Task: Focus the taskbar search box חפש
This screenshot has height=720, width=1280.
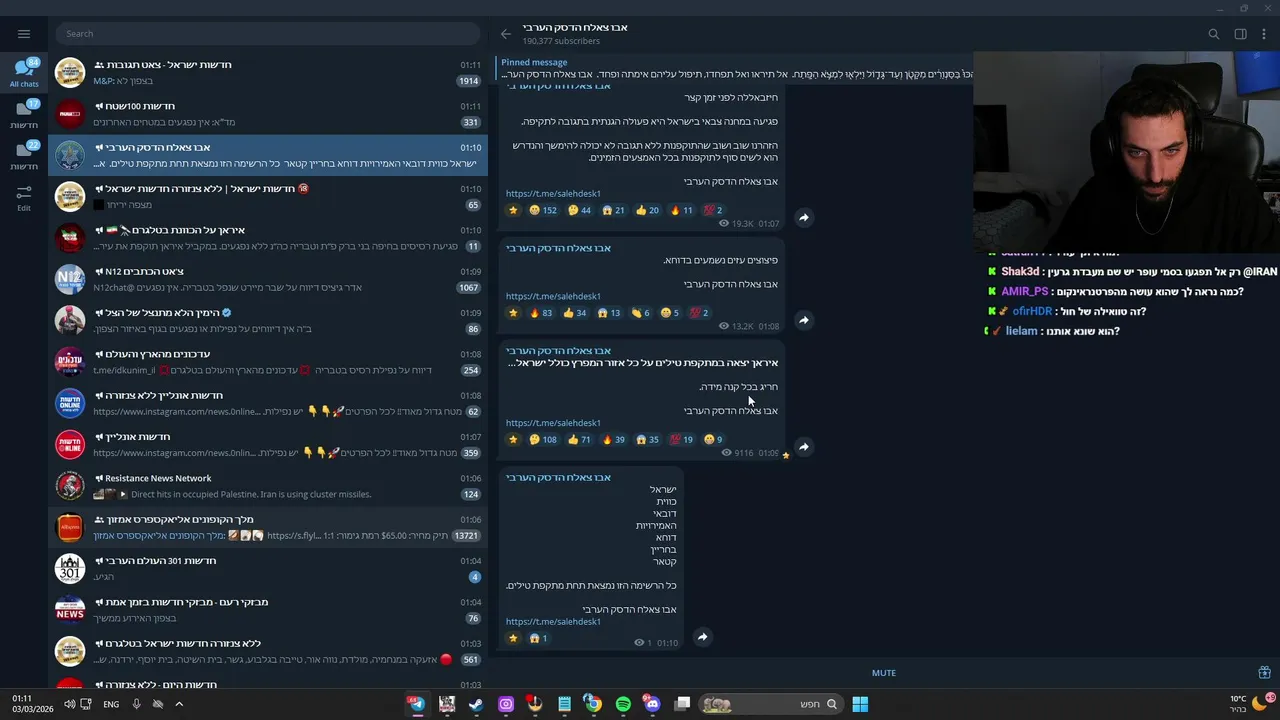Action: 770,704
